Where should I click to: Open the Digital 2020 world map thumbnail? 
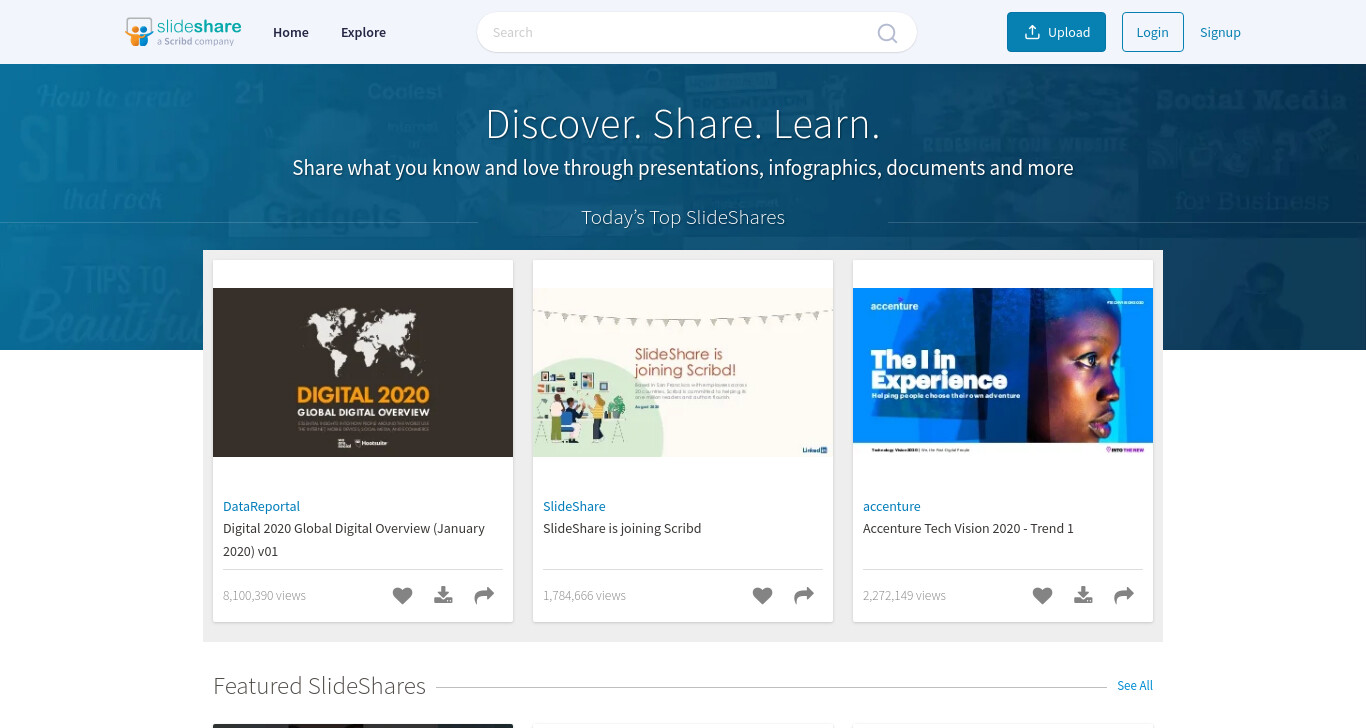coord(363,372)
